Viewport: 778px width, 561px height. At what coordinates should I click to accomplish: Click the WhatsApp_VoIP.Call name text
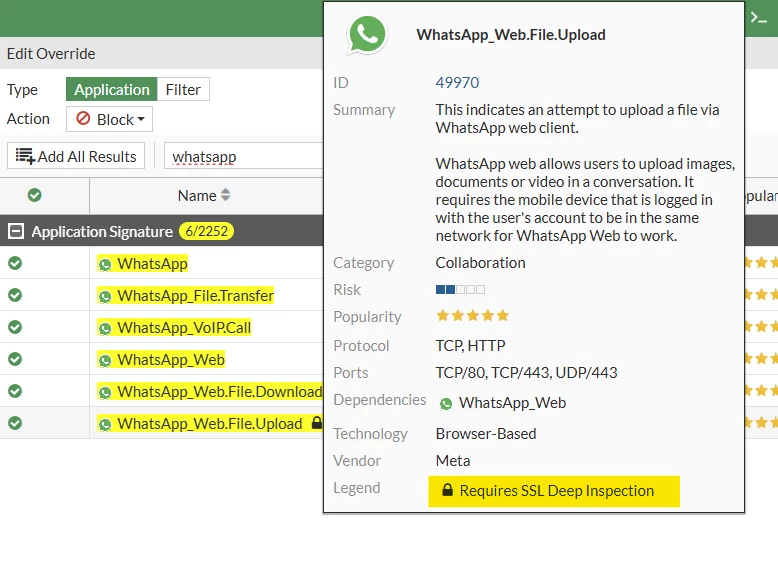tap(184, 327)
